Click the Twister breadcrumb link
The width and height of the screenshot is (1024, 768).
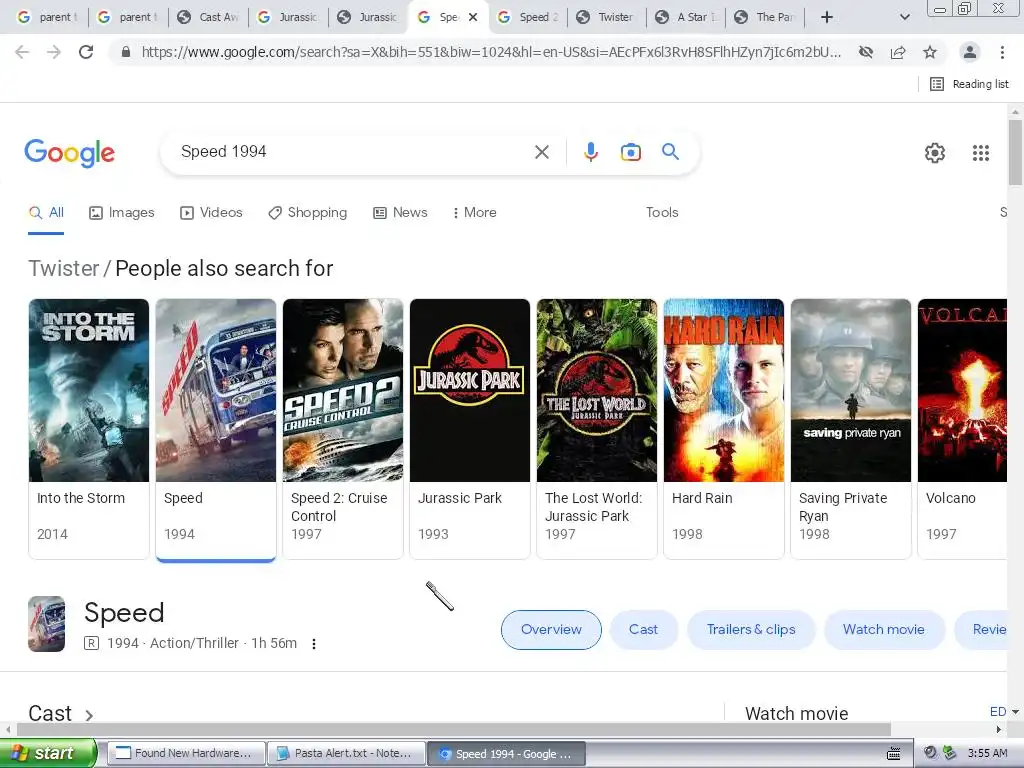pos(63,268)
